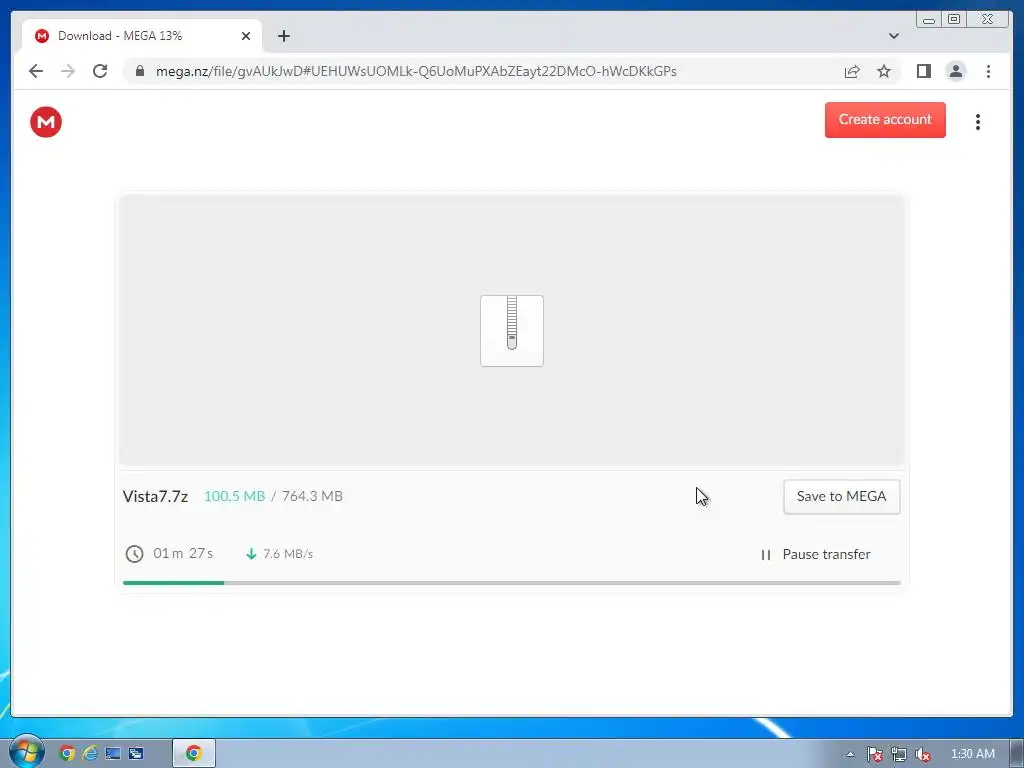Go back to previous page
Viewport: 1024px width, 768px height.
coord(36,71)
